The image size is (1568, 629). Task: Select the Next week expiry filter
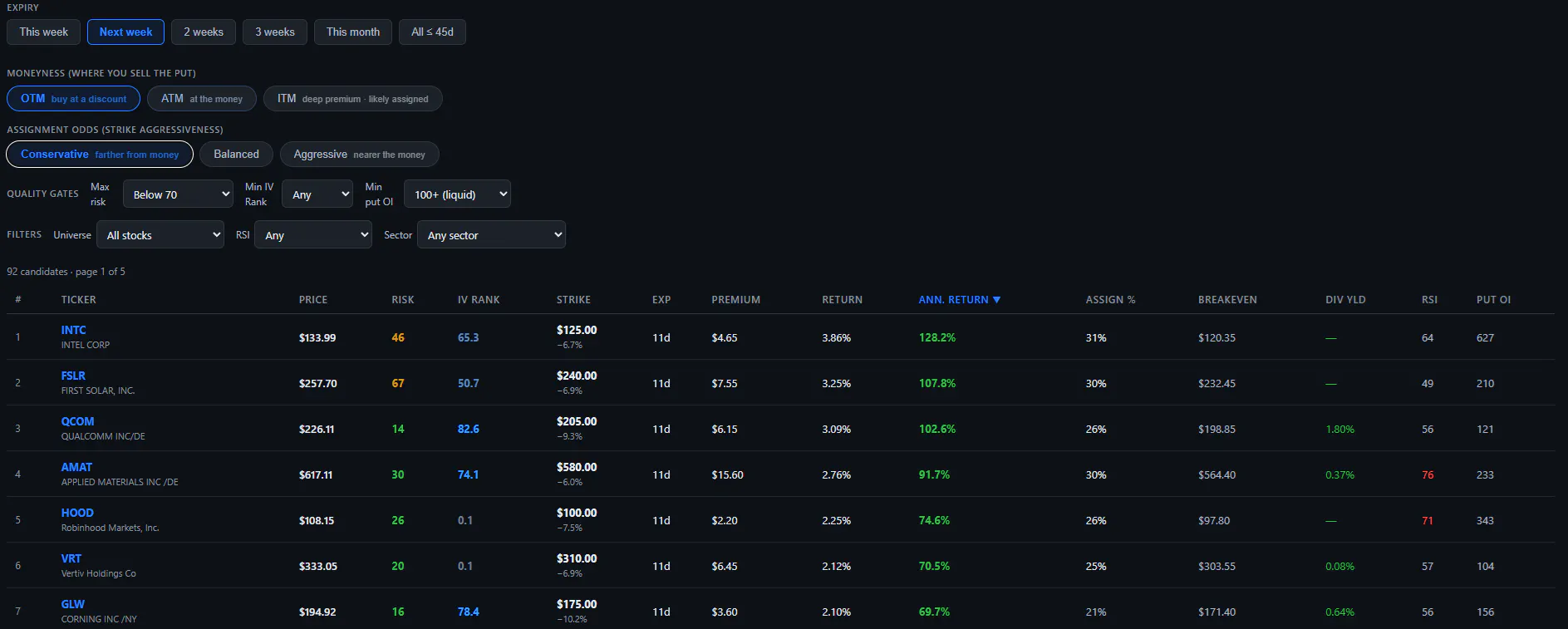point(125,32)
